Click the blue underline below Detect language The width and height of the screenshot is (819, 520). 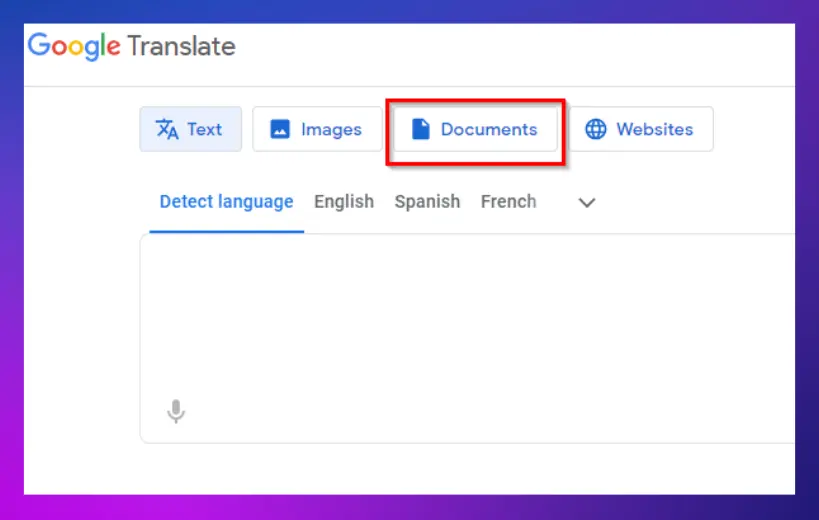[x=226, y=231]
